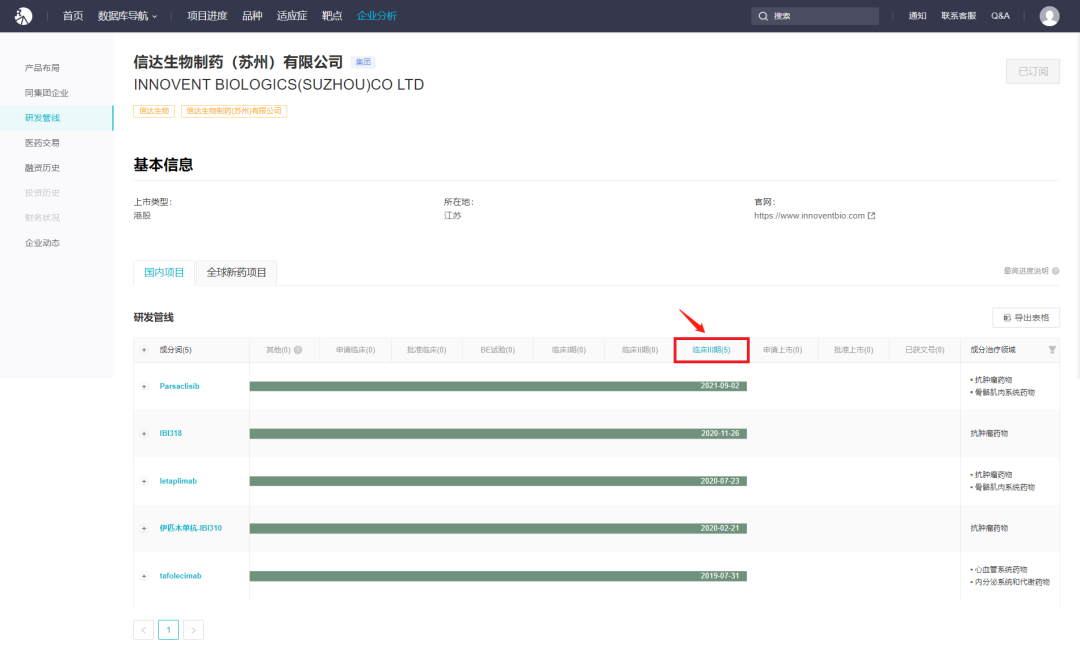The image size is (1080, 663).
Task: Select 同集团企业 in the left sidebar
Action: pos(46,93)
